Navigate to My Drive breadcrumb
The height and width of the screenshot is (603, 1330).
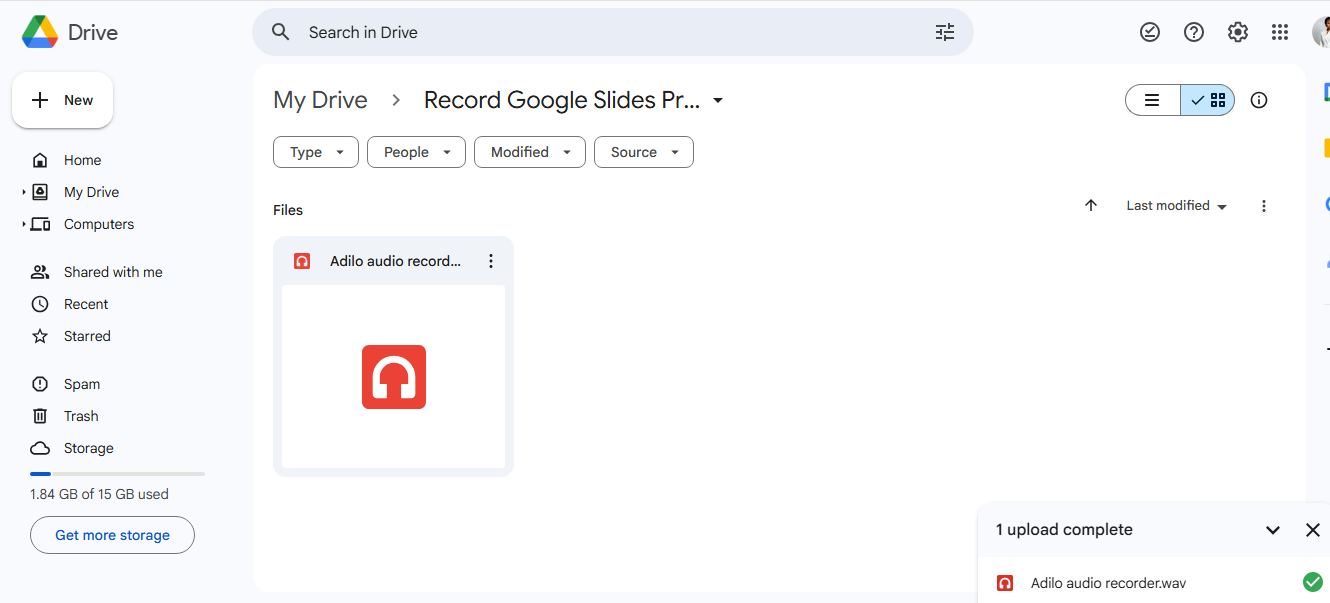(x=320, y=100)
